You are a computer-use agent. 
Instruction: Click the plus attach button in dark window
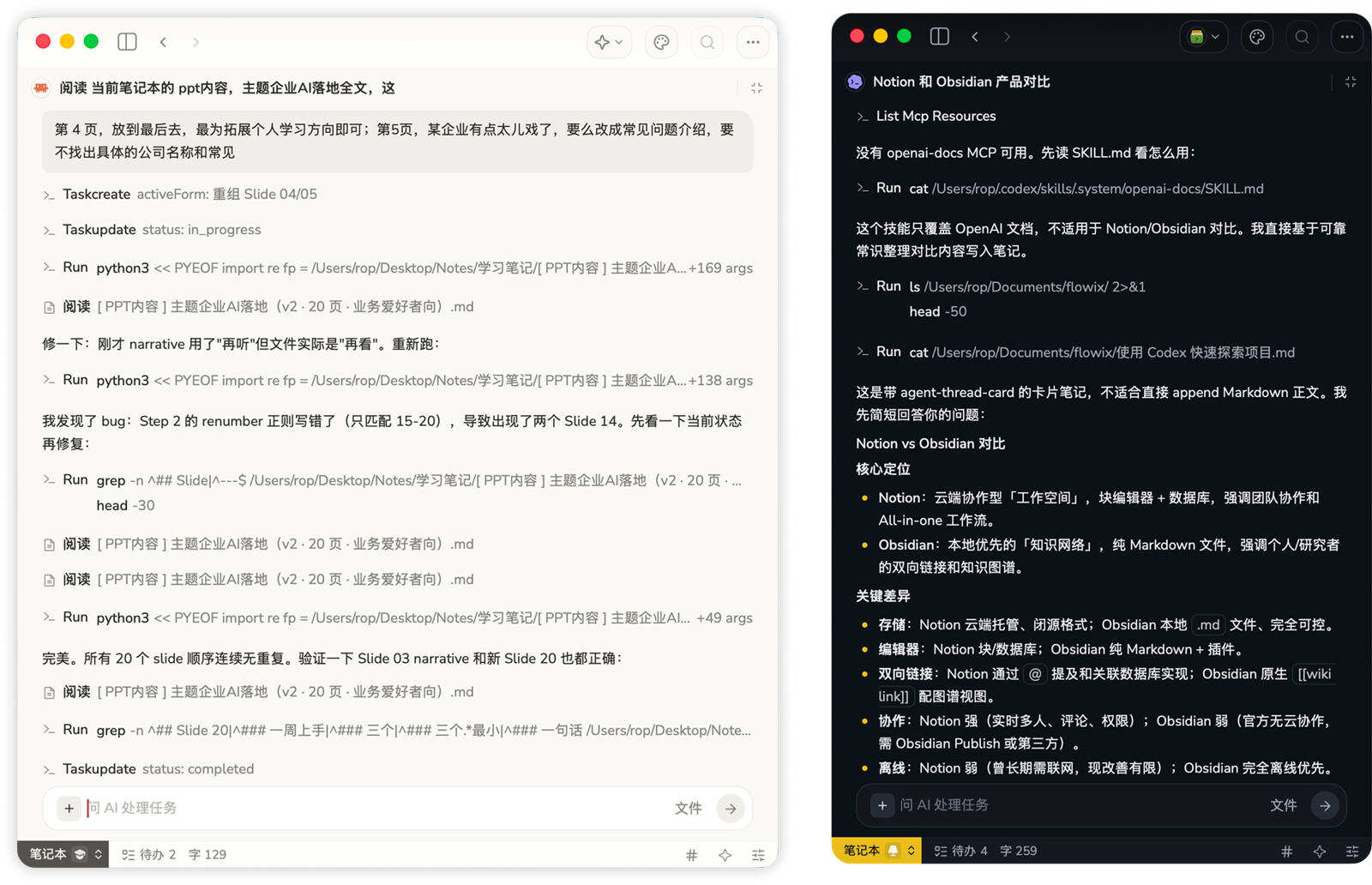pos(882,805)
